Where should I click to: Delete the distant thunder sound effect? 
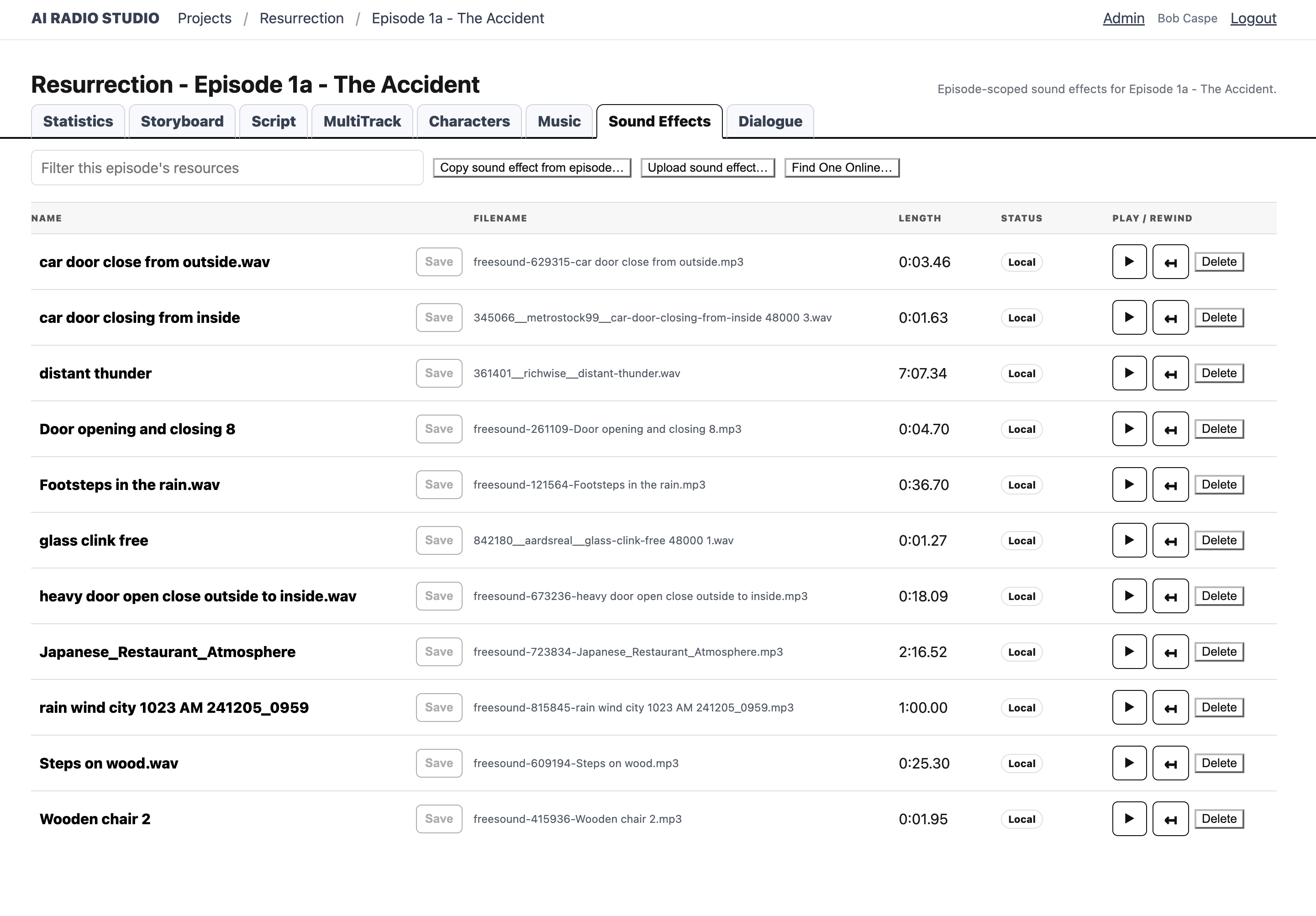(1219, 373)
